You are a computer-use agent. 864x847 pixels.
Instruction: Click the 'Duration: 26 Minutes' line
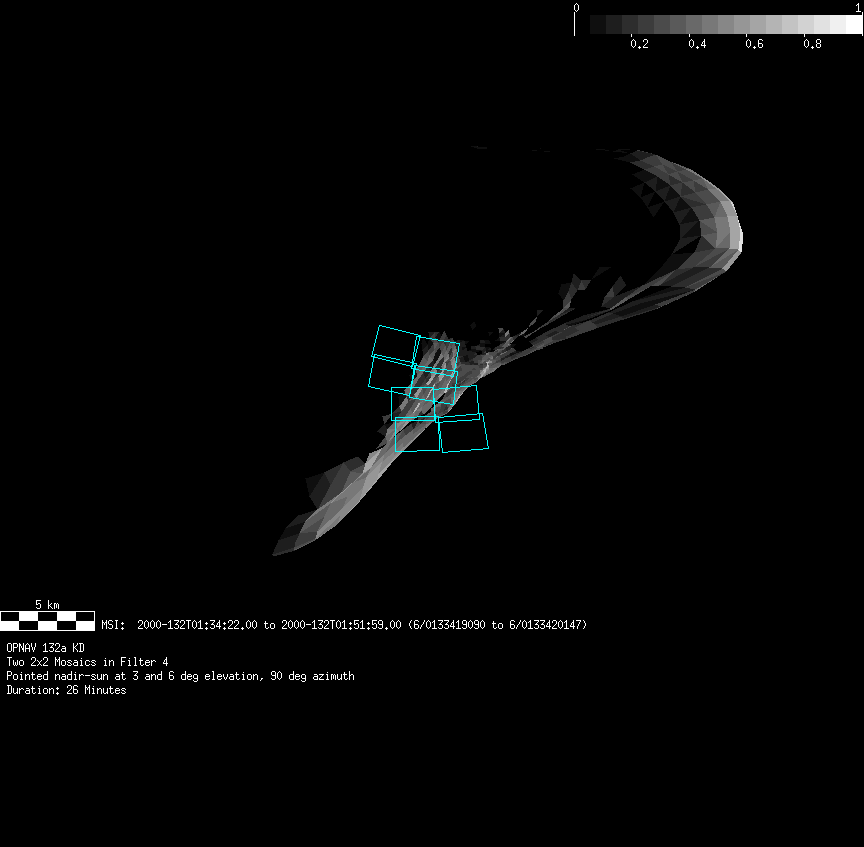point(66,690)
